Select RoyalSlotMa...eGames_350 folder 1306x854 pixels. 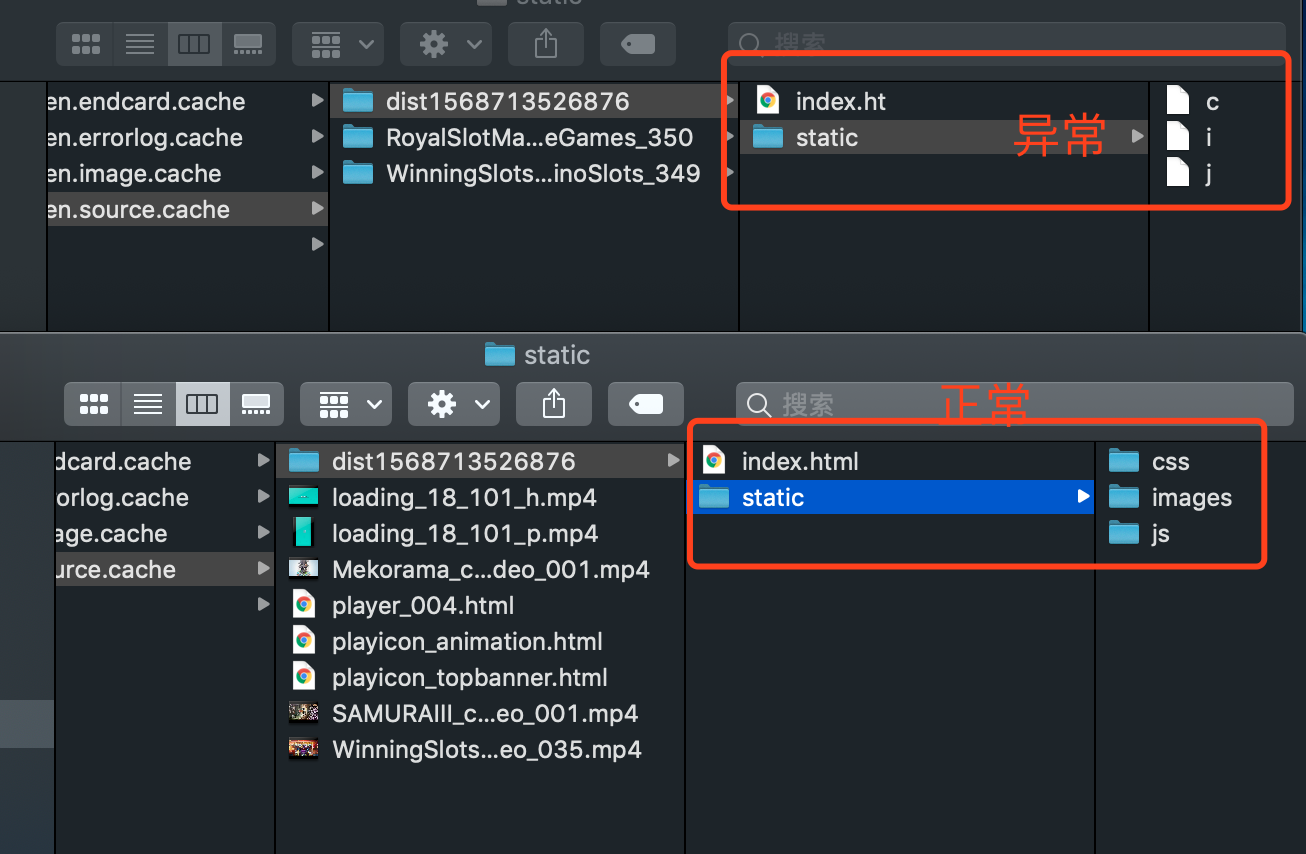[534, 138]
